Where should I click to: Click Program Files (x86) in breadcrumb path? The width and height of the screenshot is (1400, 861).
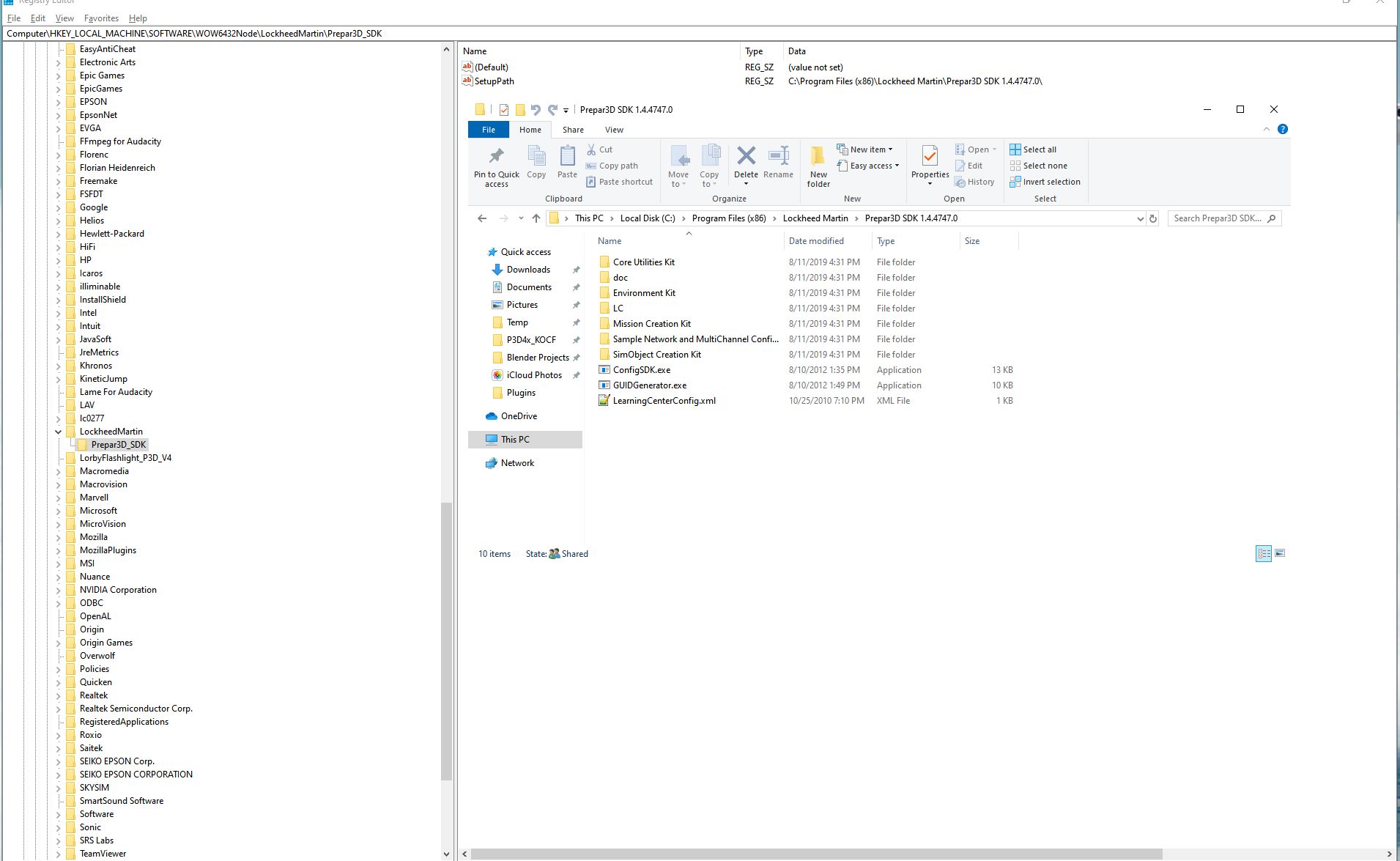tap(729, 218)
